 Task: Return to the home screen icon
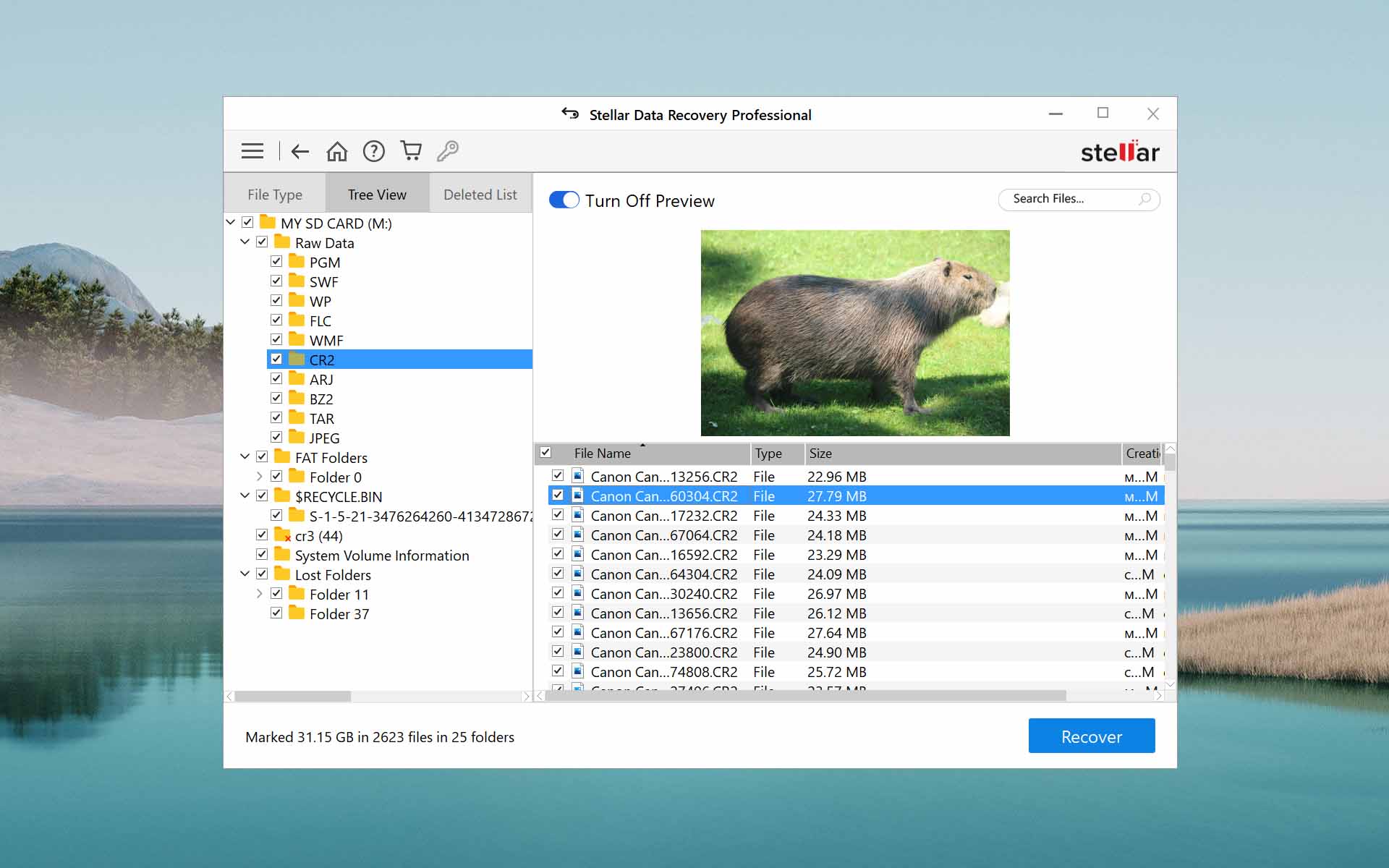(337, 151)
